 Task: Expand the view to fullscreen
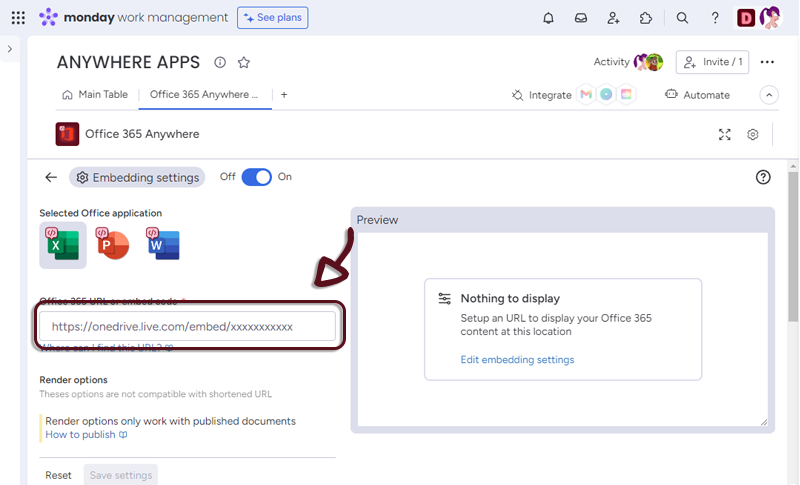(x=725, y=135)
